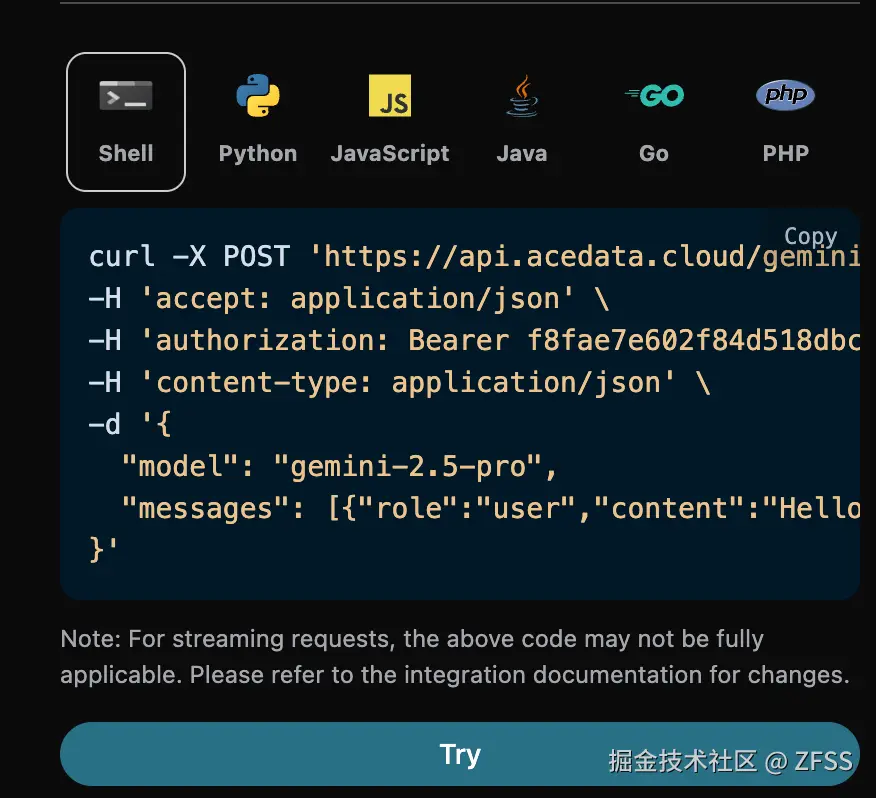The height and width of the screenshot is (798, 876).
Task: Click the closing }' line in code
Action: point(103,550)
